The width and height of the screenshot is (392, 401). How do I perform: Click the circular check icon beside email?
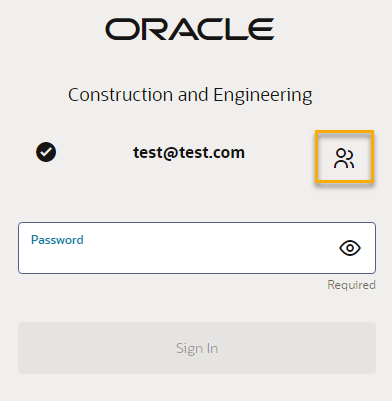click(x=46, y=152)
